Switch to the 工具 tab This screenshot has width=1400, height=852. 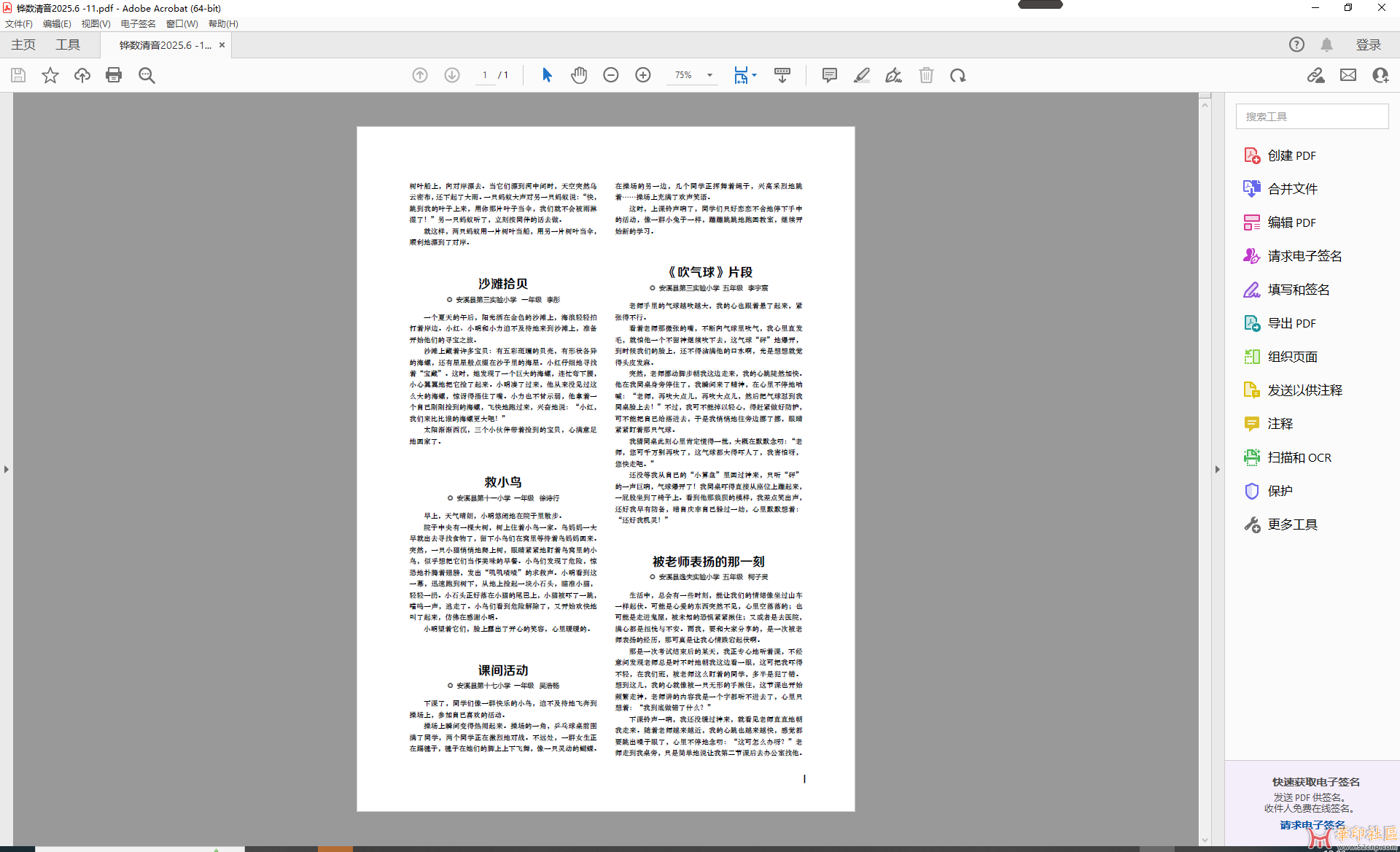pos(68,44)
